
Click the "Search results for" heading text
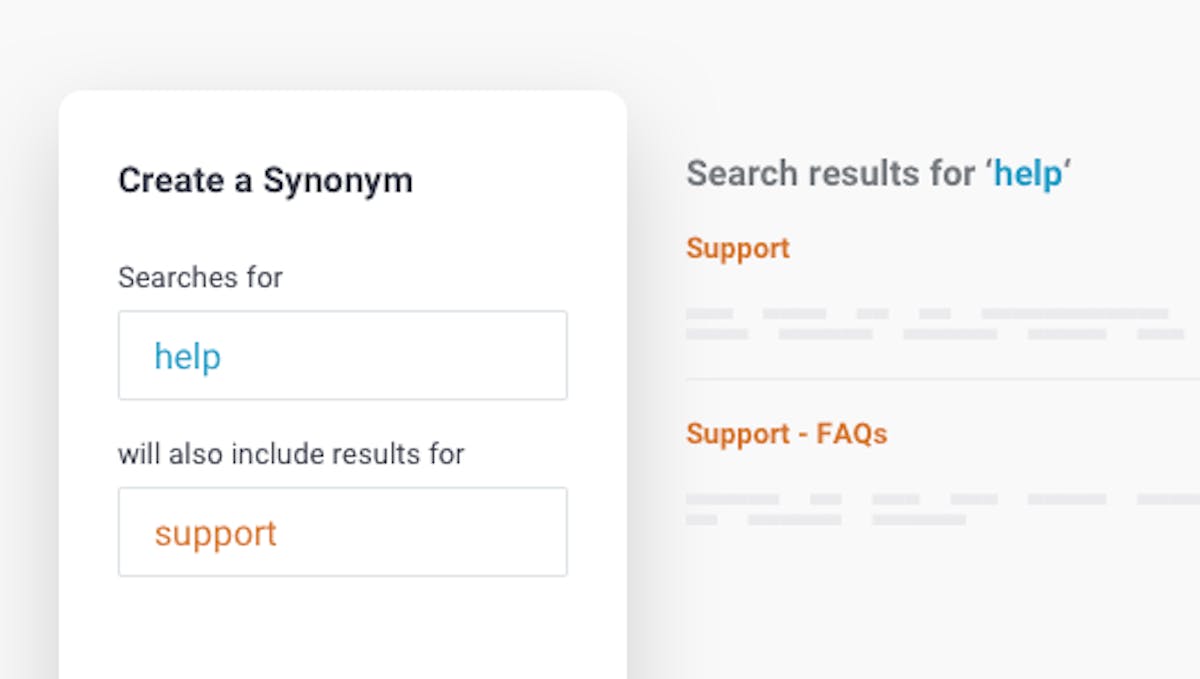(x=831, y=173)
